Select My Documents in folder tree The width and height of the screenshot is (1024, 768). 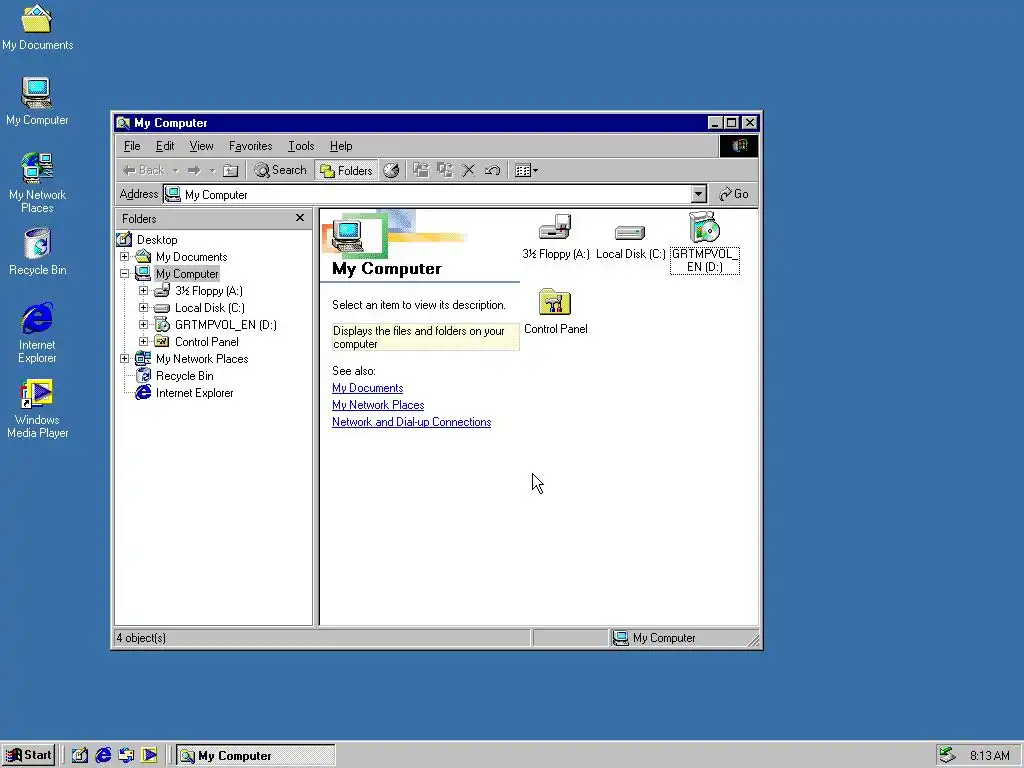pos(191,257)
